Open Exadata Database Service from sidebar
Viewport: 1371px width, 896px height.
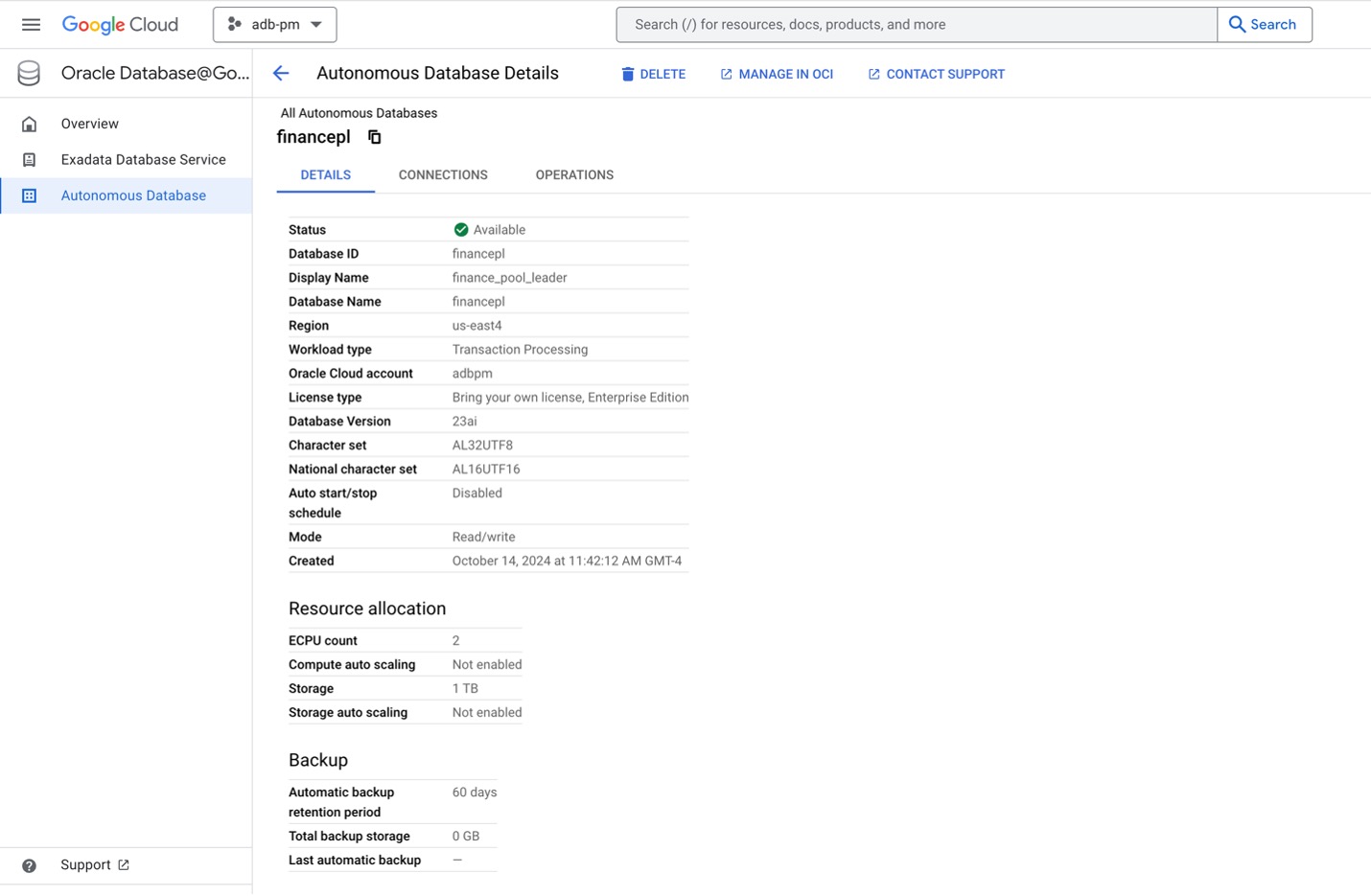click(x=145, y=159)
